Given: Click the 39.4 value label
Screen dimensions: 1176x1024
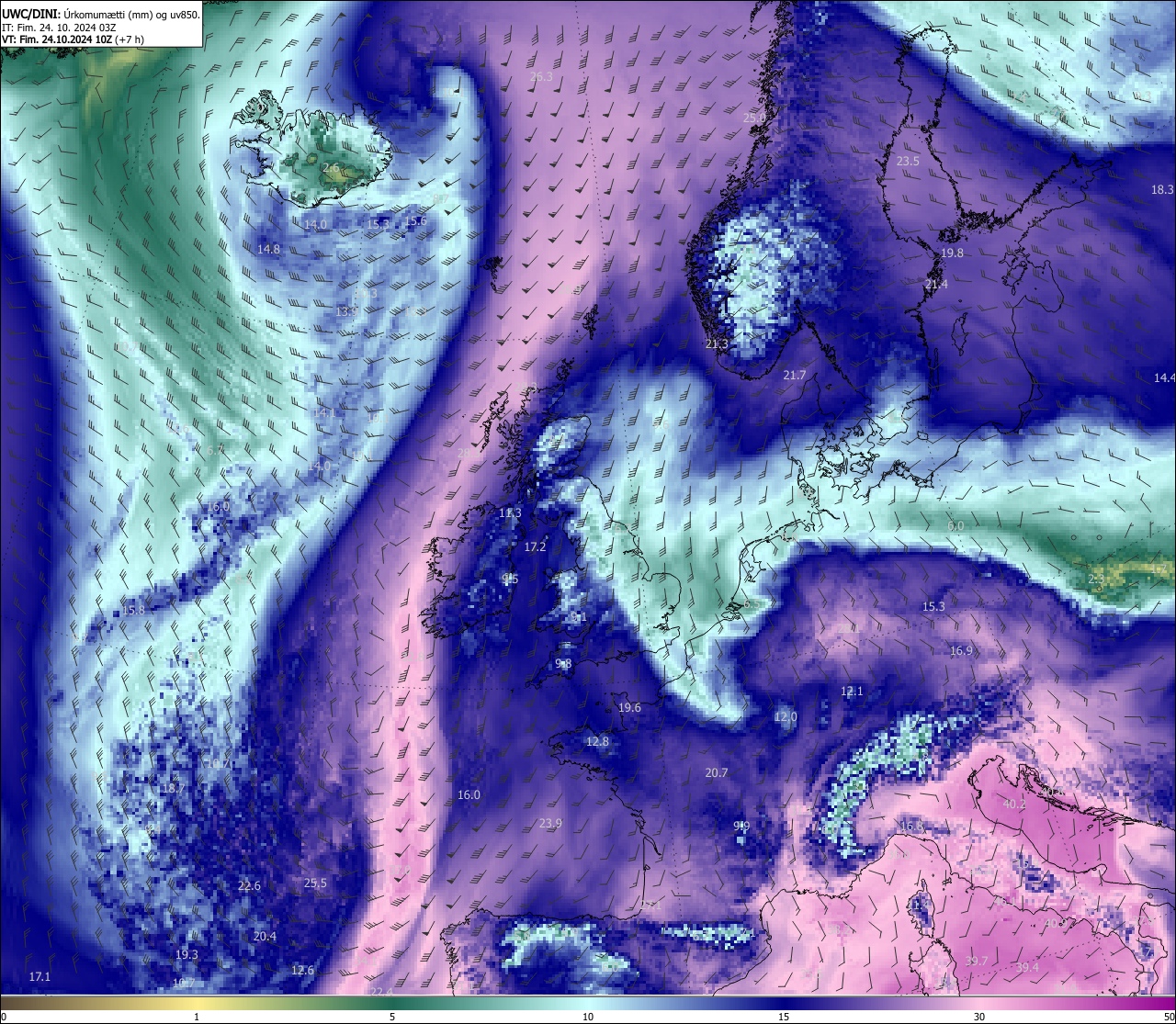Looking at the screenshot, I should click(1027, 967).
